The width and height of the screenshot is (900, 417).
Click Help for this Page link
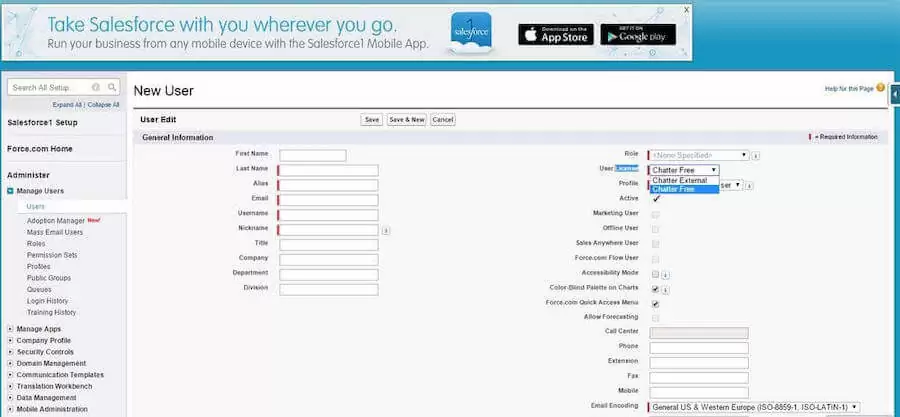point(849,89)
